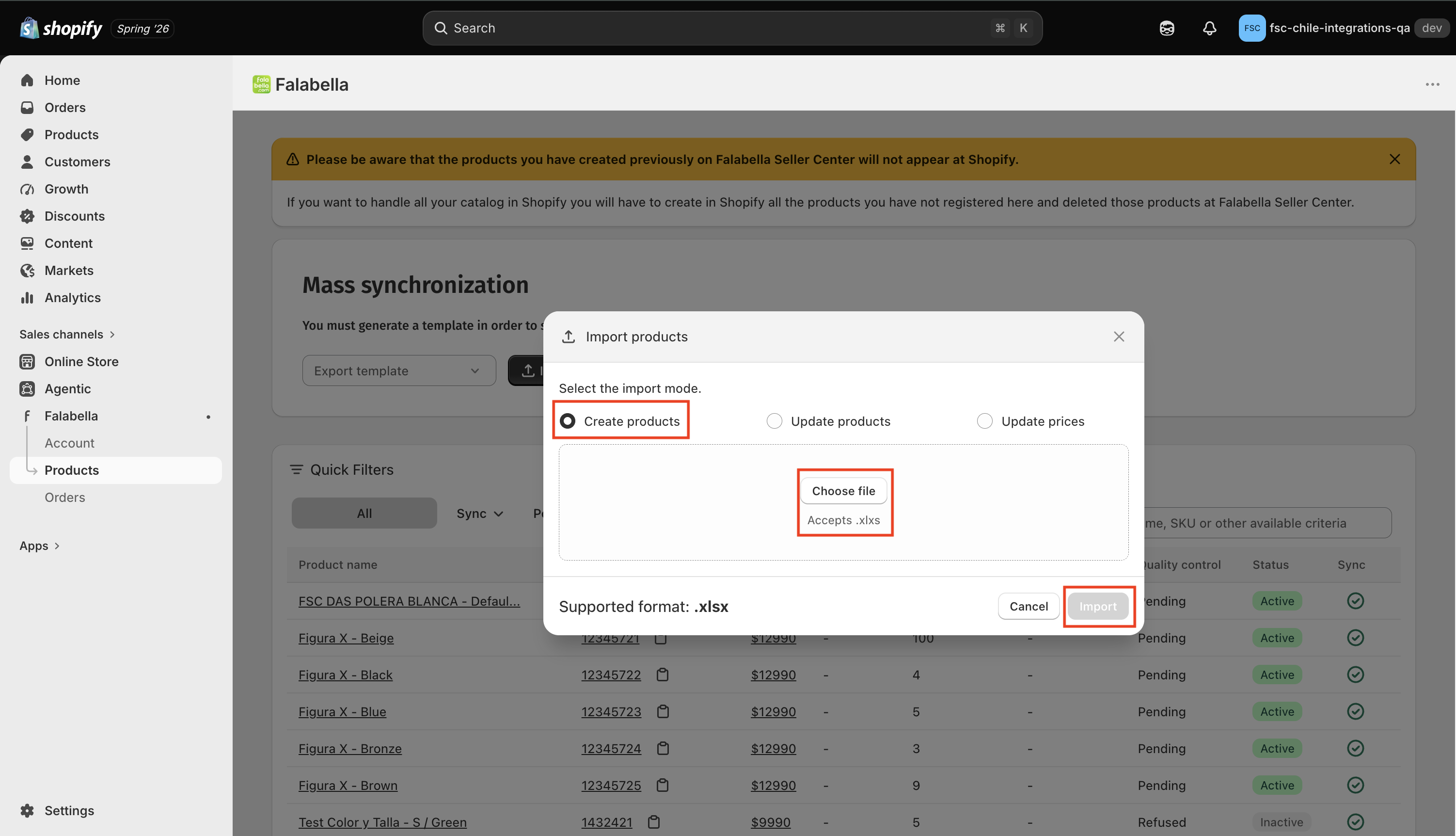Viewport: 1456px width, 836px height.
Task: Click the Import button in dialog
Action: tap(1098, 606)
